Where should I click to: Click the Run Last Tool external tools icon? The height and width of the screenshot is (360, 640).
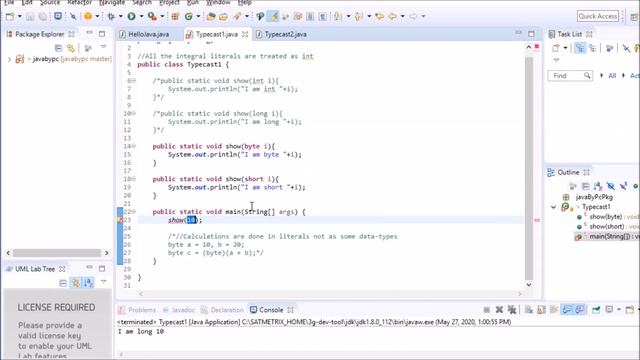(x=152, y=16)
